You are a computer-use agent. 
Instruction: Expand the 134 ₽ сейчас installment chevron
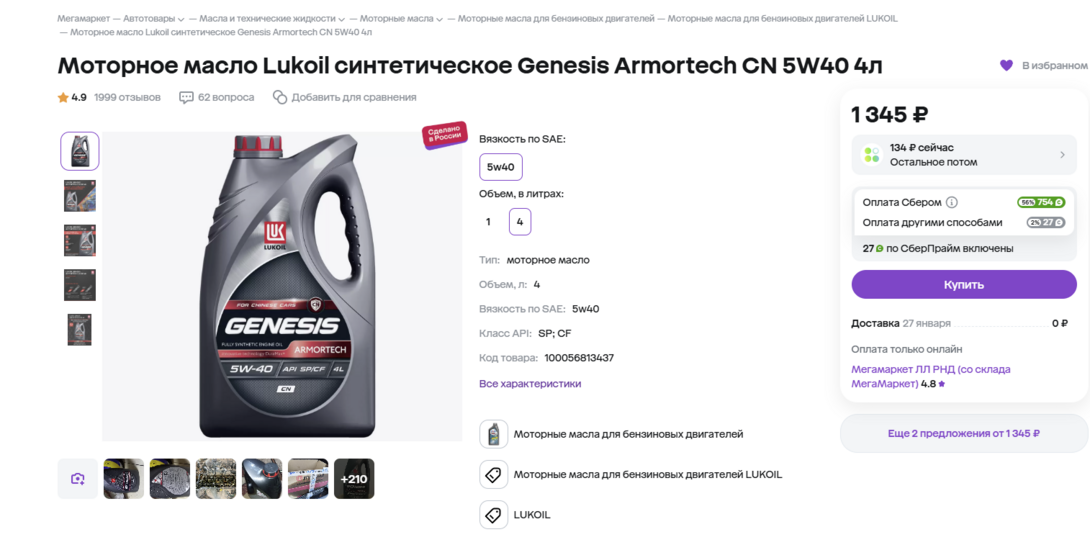(1061, 154)
